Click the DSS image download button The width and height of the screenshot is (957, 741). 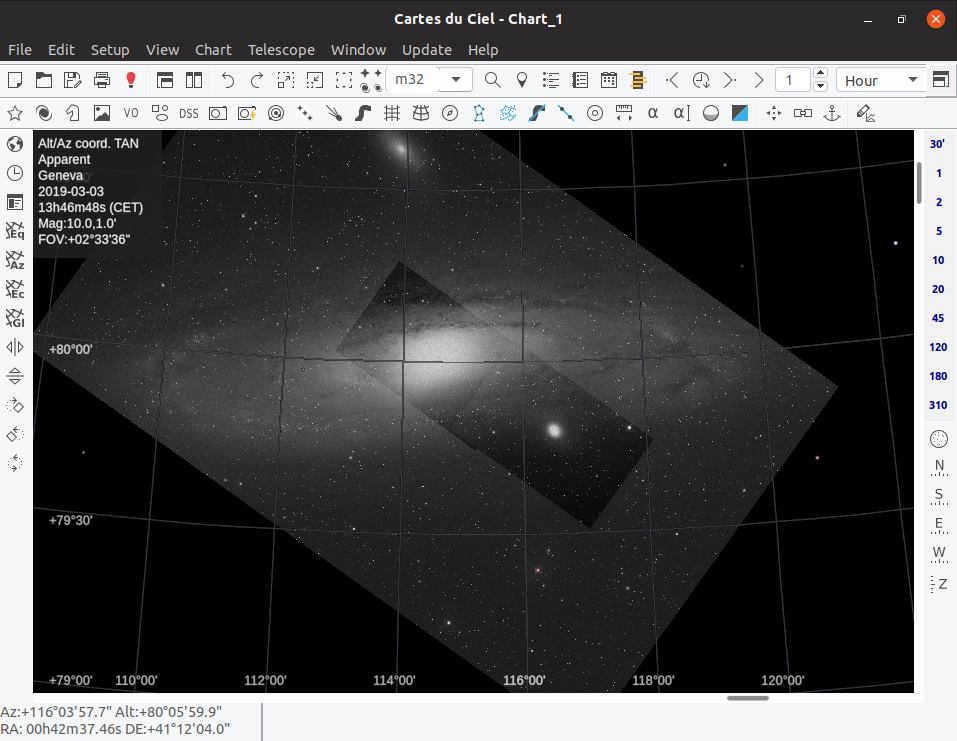tap(189, 113)
